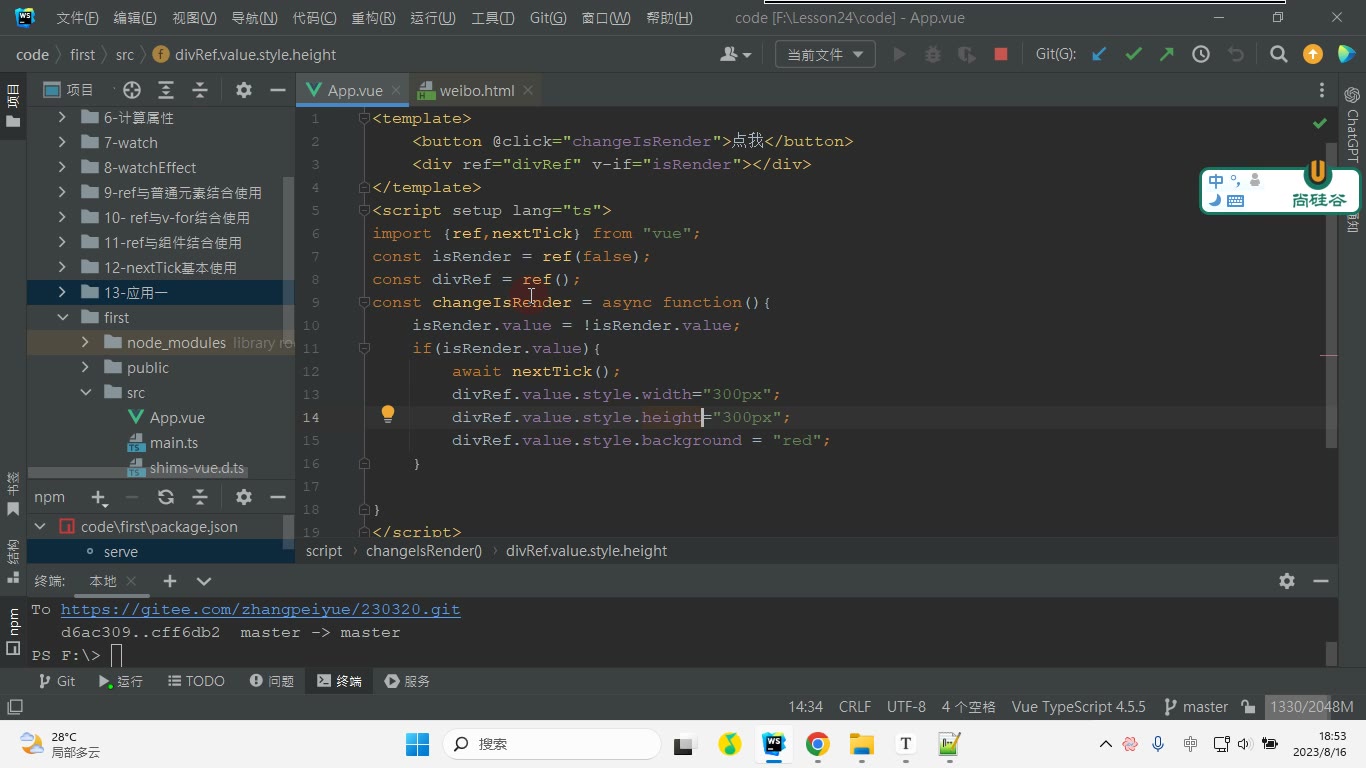The height and width of the screenshot is (768, 1366).
Task: Click the debug bug icon in the toolbar
Action: click(x=933, y=55)
